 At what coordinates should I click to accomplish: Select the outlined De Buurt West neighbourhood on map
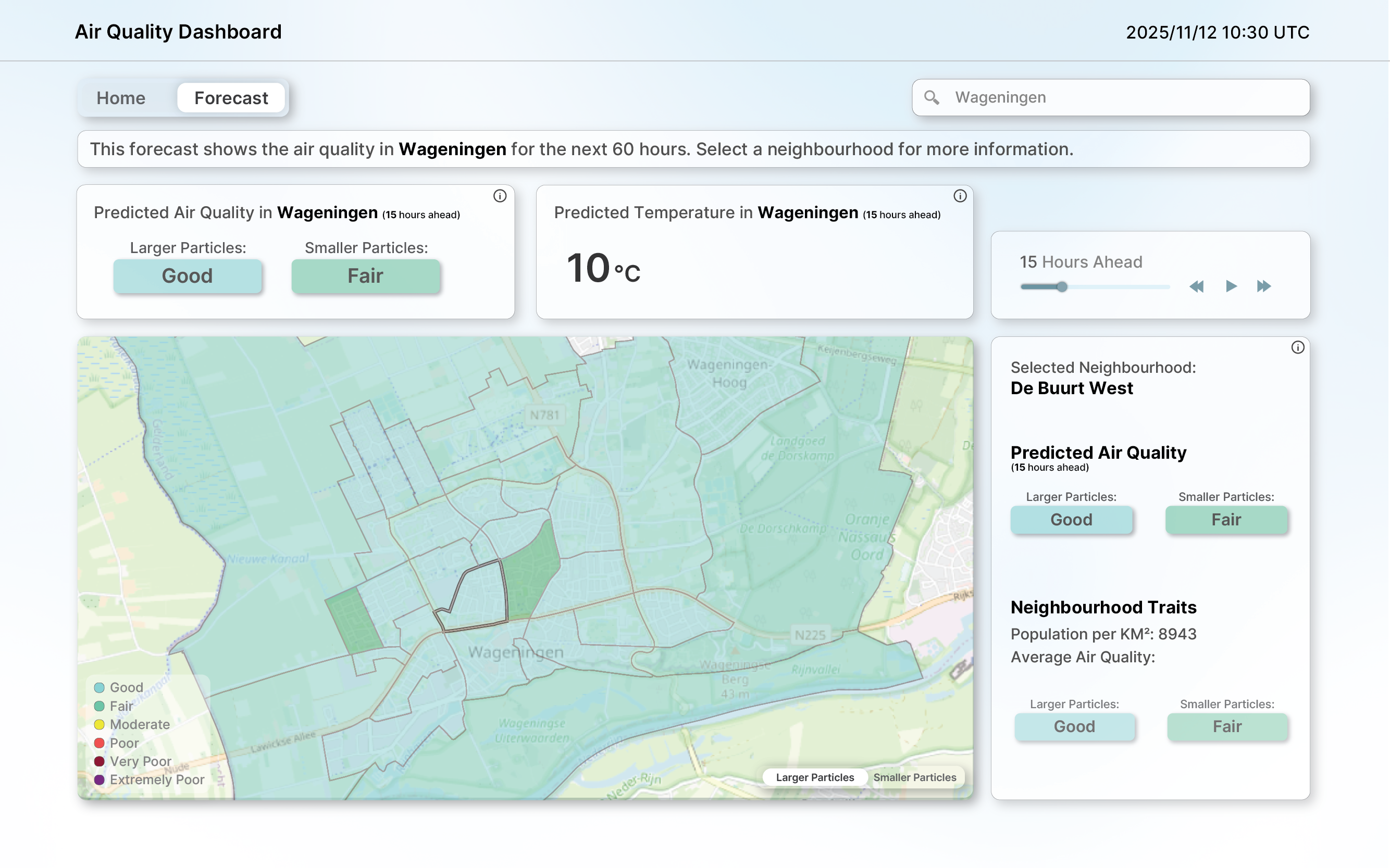pyautogui.click(x=480, y=597)
